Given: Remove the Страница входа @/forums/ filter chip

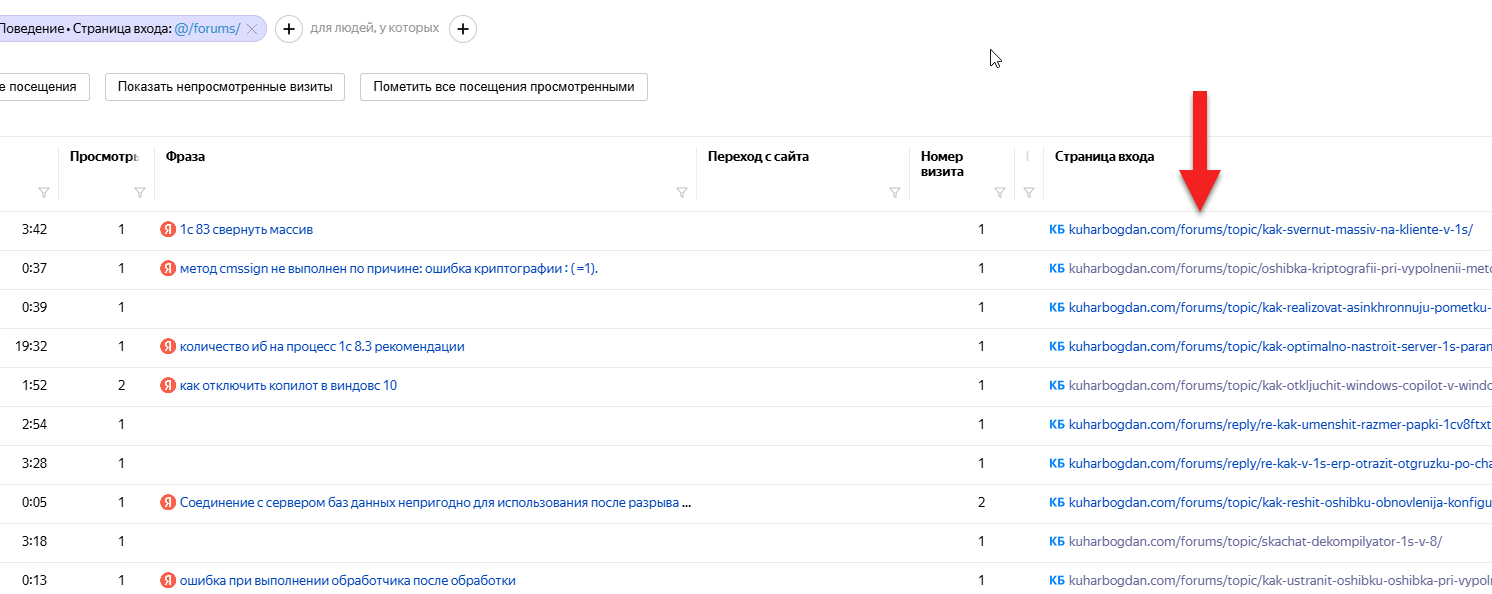Looking at the screenshot, I should point(252,29).
